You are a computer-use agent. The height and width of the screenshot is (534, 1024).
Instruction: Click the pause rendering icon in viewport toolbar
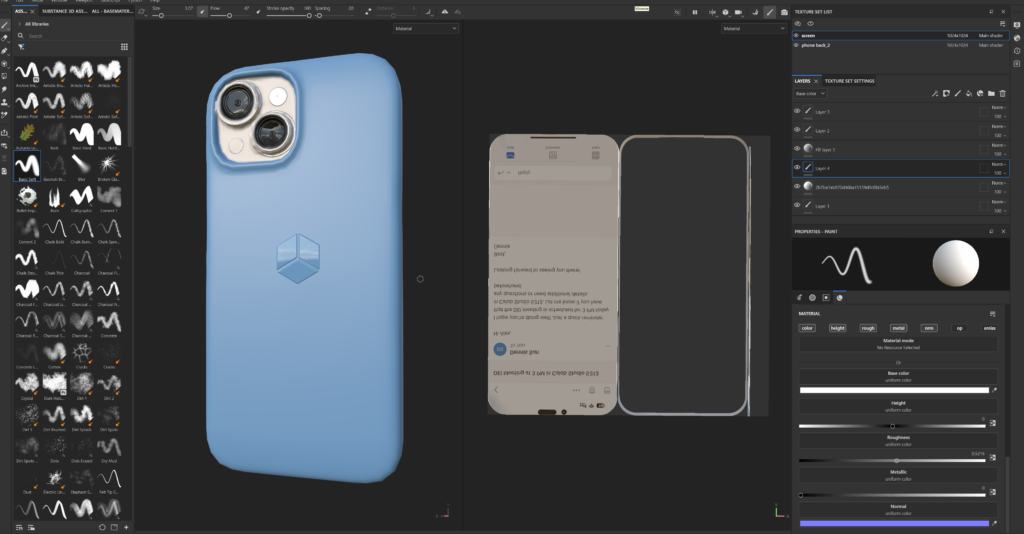click(694, 12)
